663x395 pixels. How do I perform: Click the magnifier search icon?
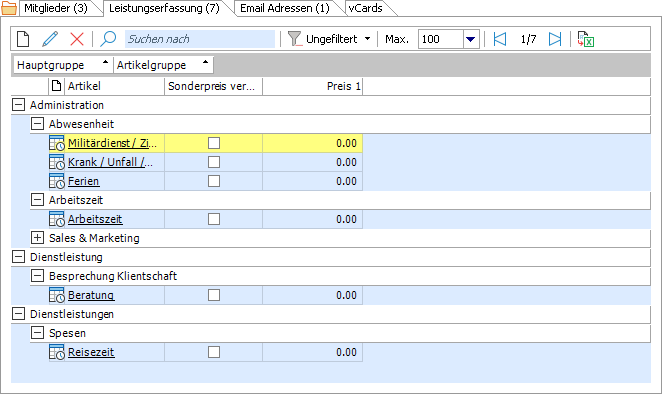pos(108,39)
